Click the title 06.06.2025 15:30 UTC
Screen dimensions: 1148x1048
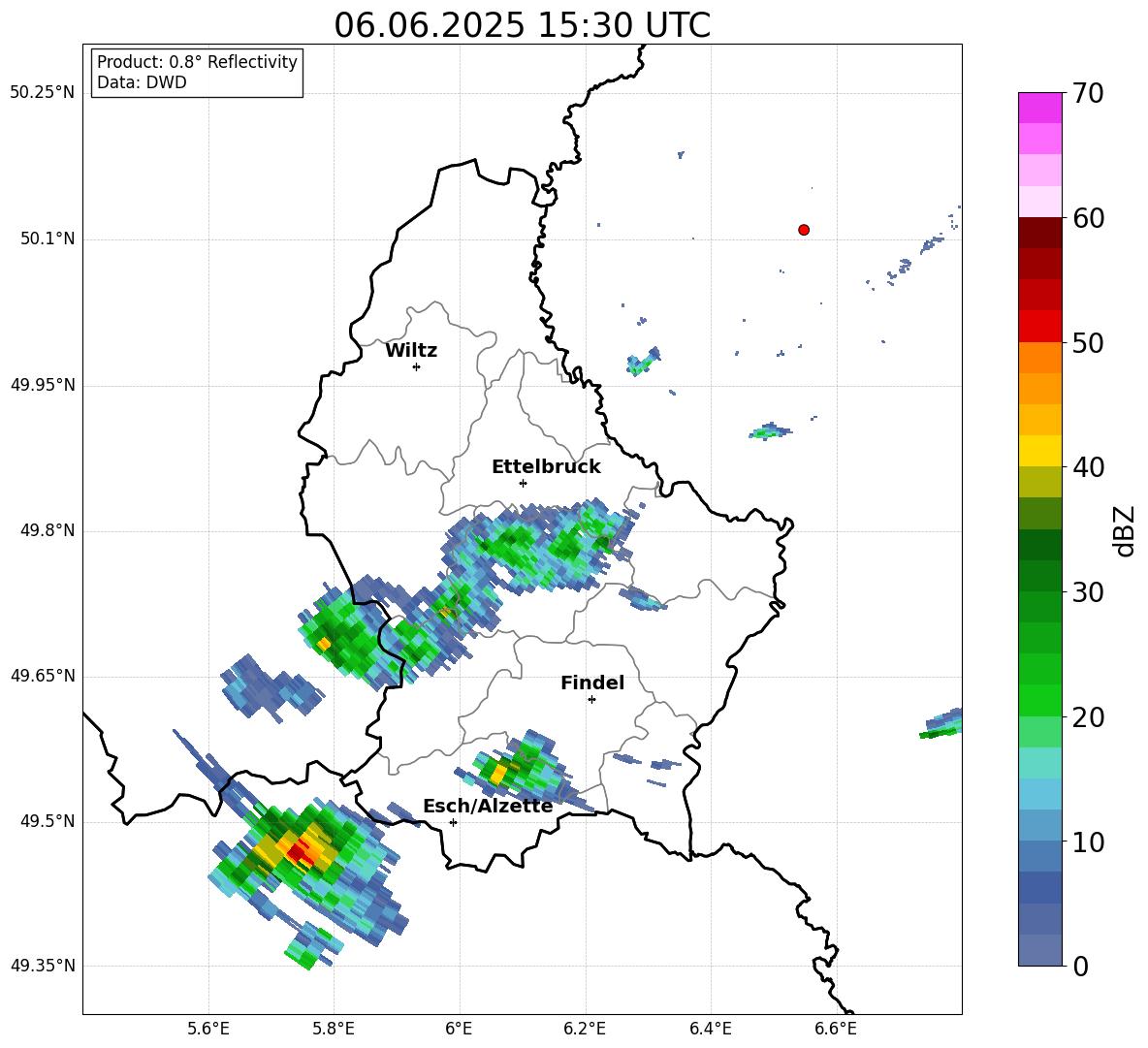(x=522, y=25)
